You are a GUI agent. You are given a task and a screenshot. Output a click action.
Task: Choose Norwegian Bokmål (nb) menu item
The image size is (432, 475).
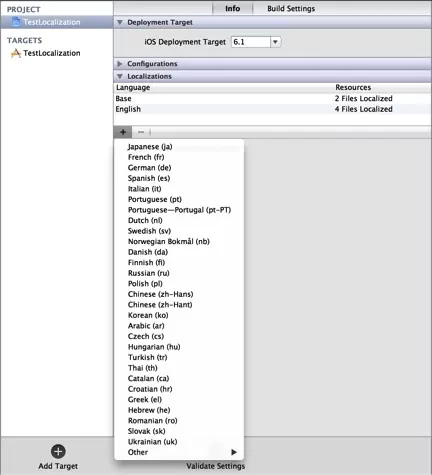179,241
